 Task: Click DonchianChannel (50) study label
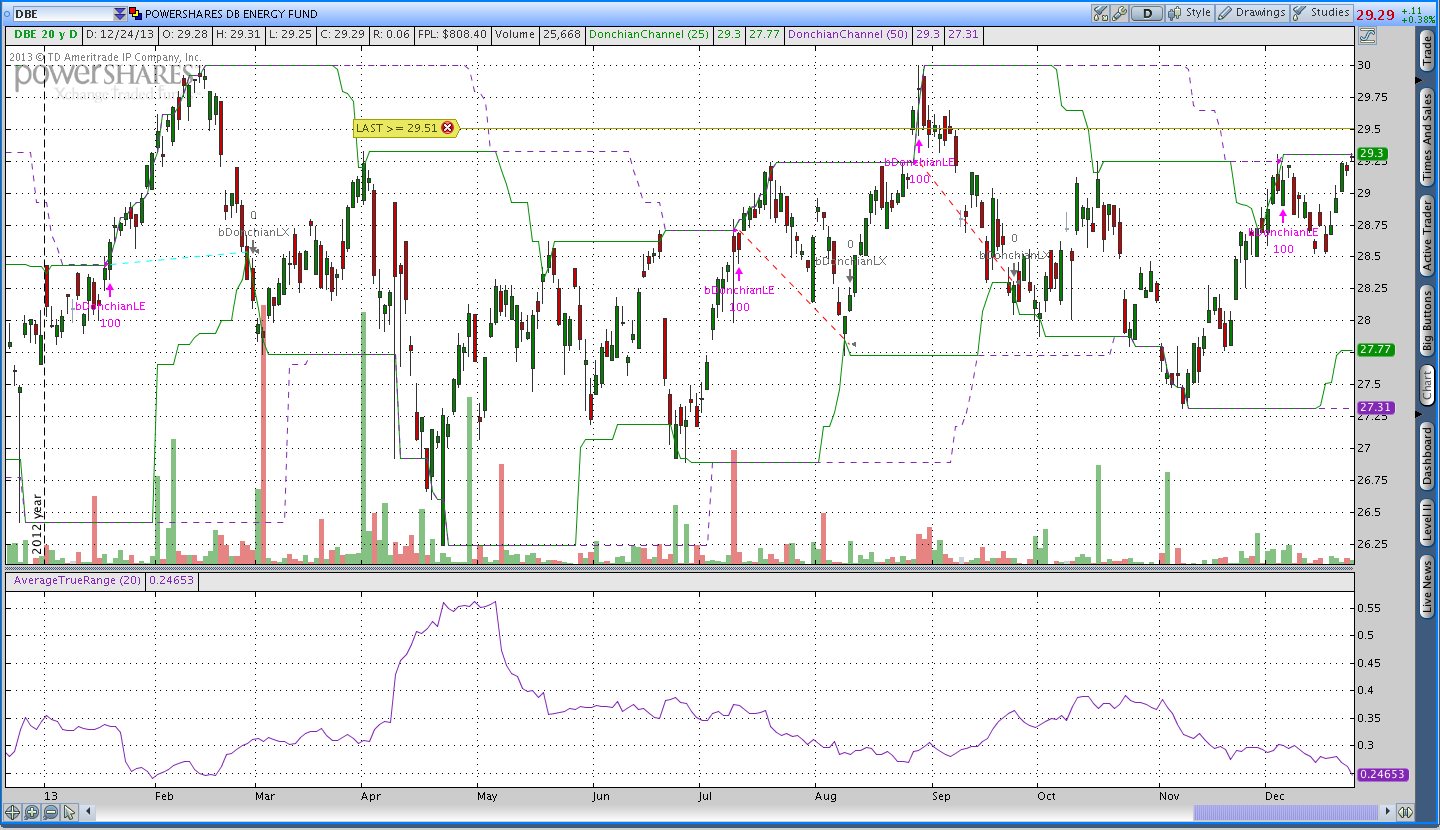[849, 34]
